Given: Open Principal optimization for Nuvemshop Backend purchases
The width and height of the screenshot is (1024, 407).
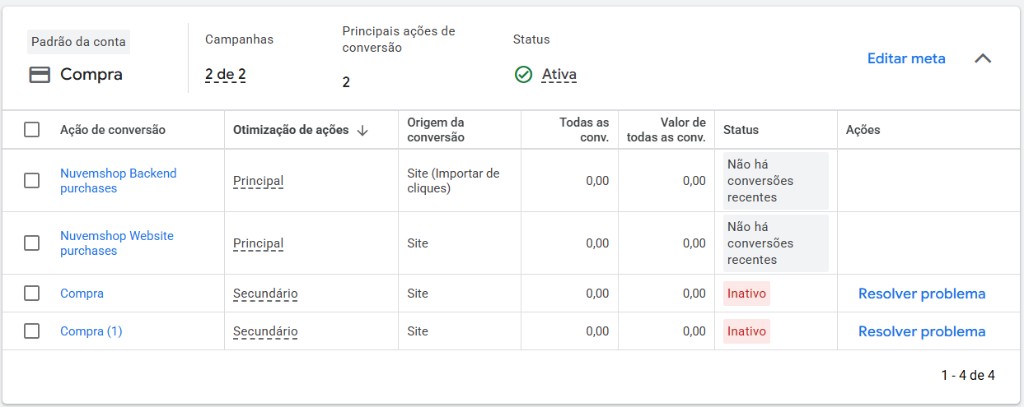Looking at the screenshot, I should (x=258, y=180).
